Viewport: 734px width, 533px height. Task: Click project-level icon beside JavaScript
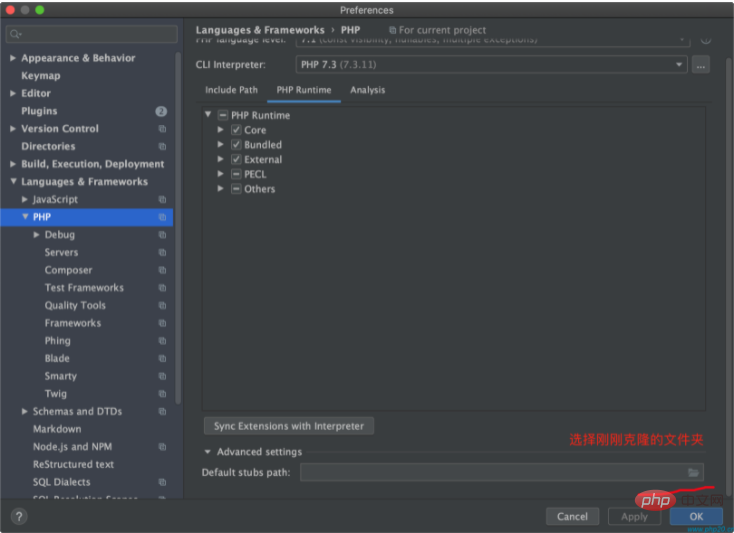(x=162, y=199)
